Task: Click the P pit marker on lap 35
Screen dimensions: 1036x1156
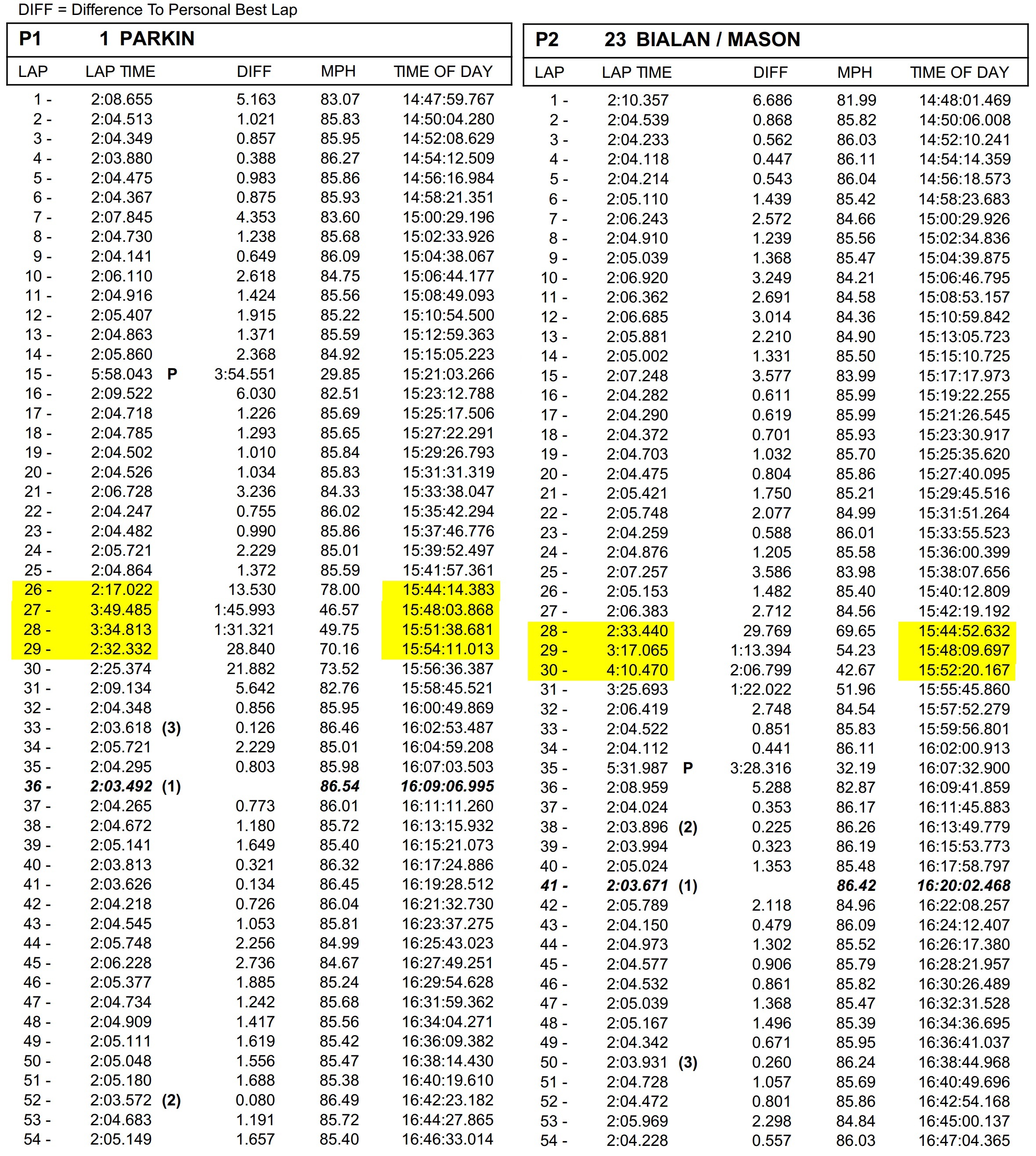Action: coord(687,768)
